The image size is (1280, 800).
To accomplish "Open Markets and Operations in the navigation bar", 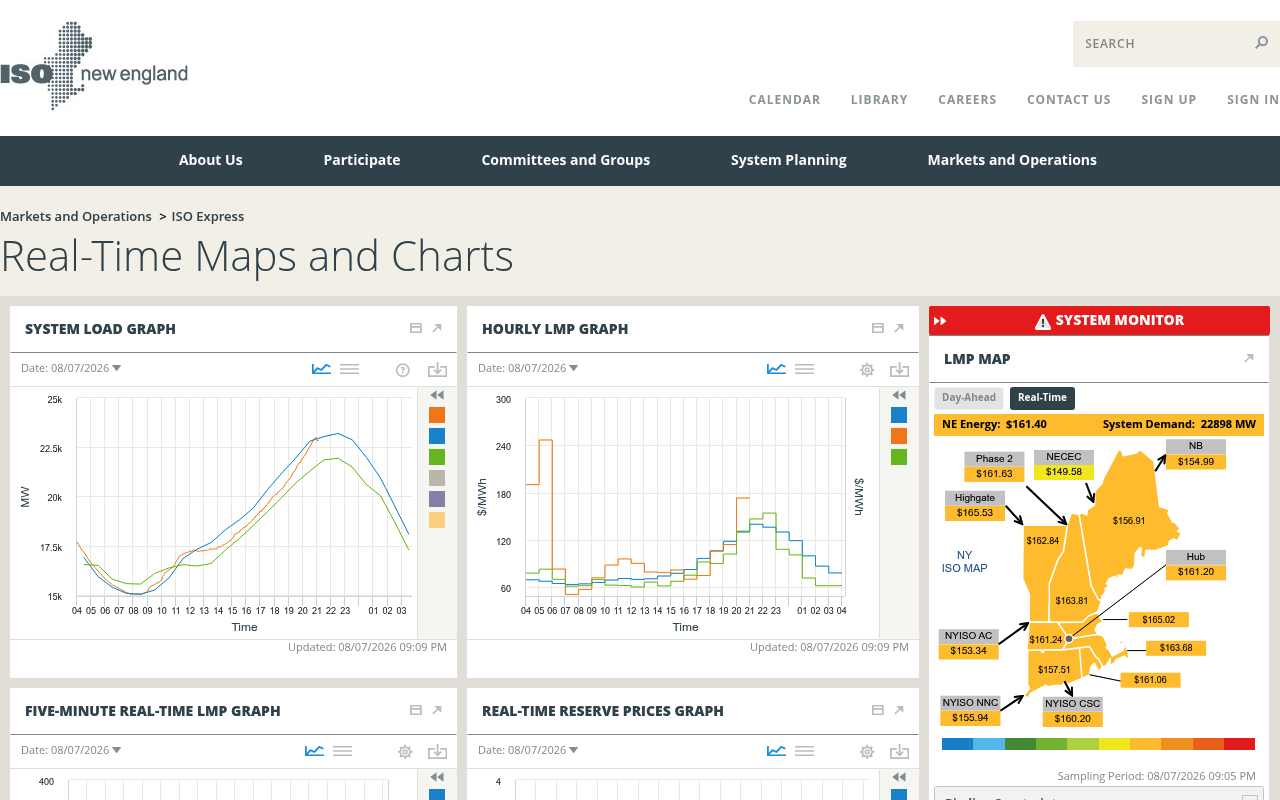I will click(x=1012, y=160).
